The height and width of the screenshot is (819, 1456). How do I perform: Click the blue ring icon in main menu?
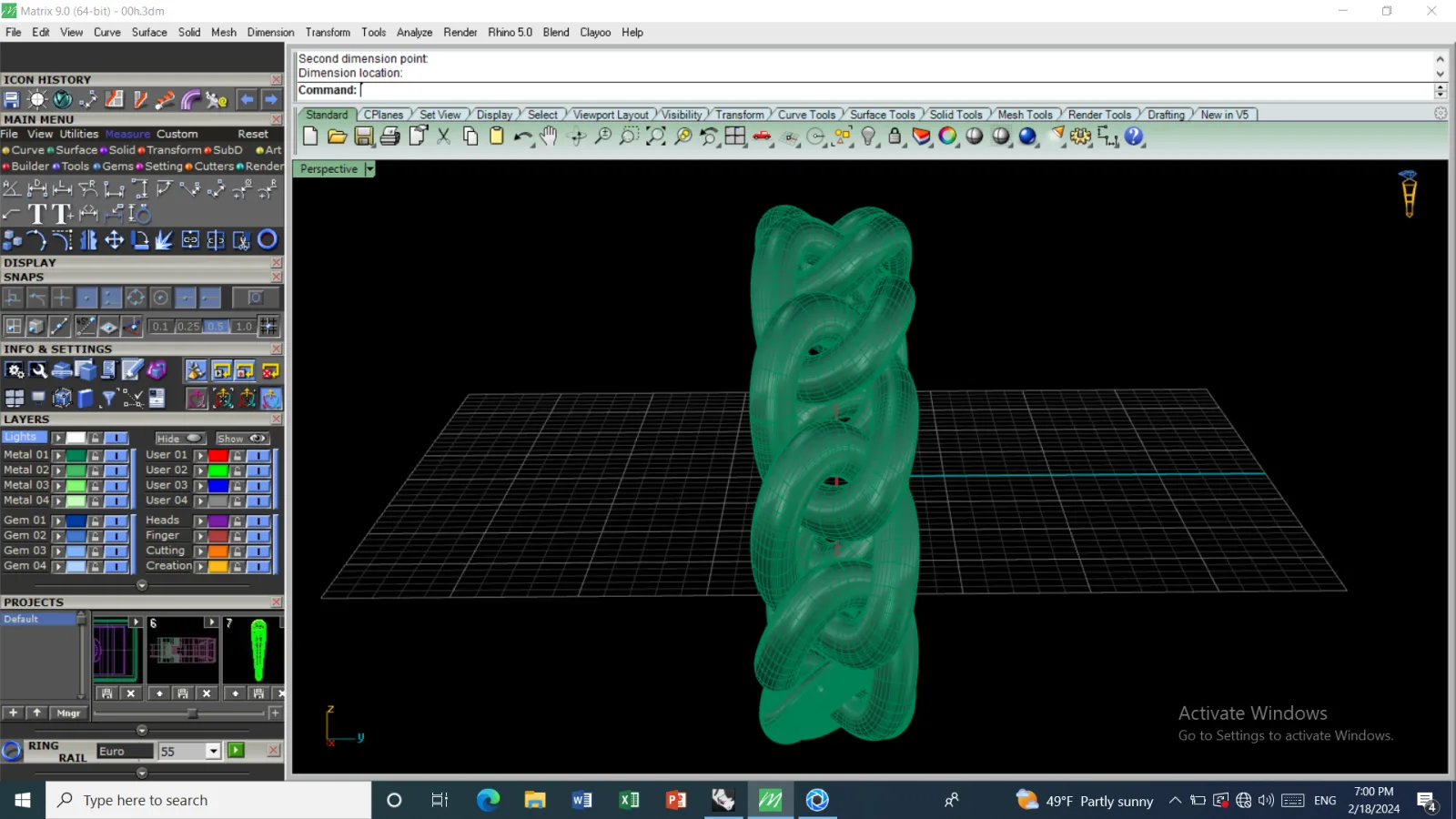tap(268, 239)
